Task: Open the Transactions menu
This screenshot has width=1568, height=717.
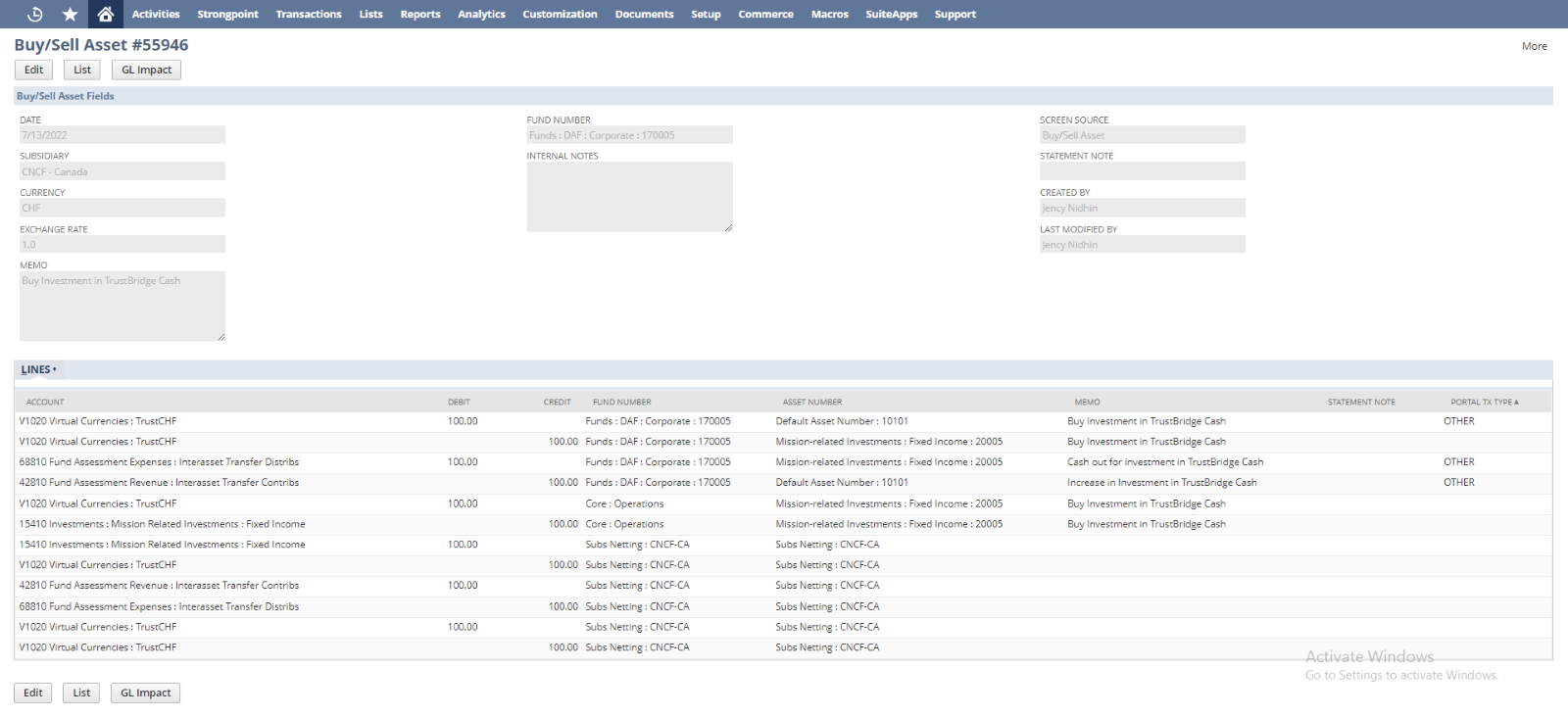Action: pos(309,14)
